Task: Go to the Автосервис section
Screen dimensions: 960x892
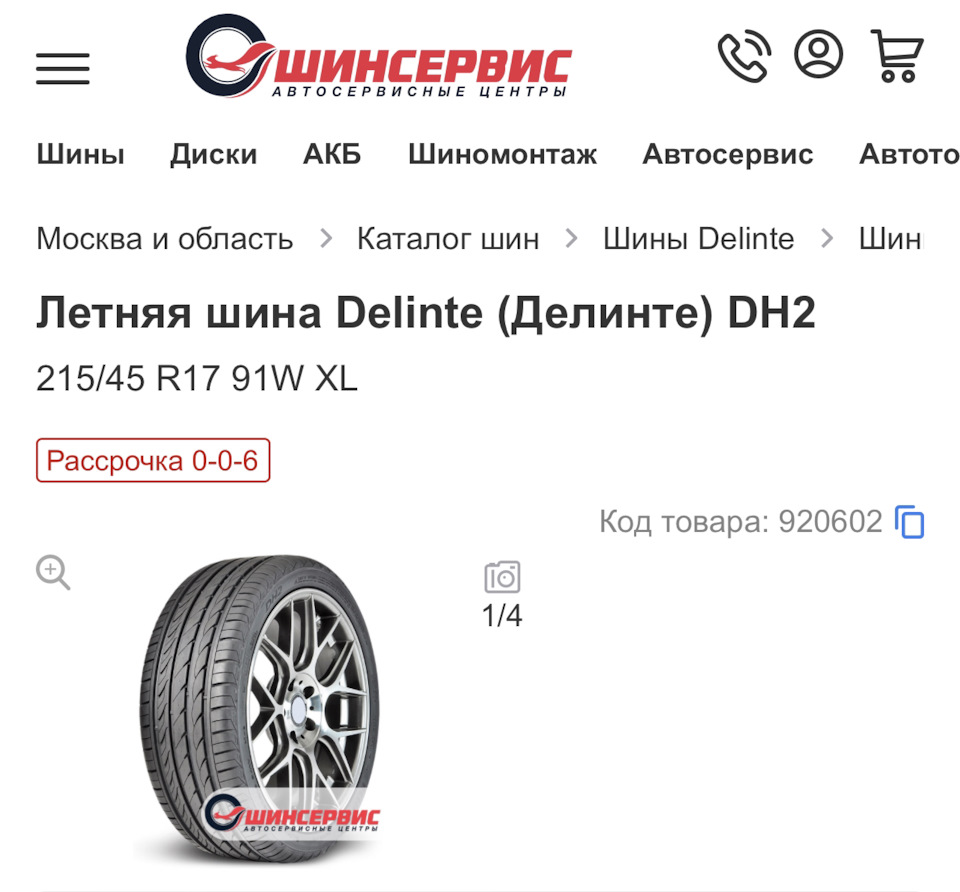Action: 727,154
